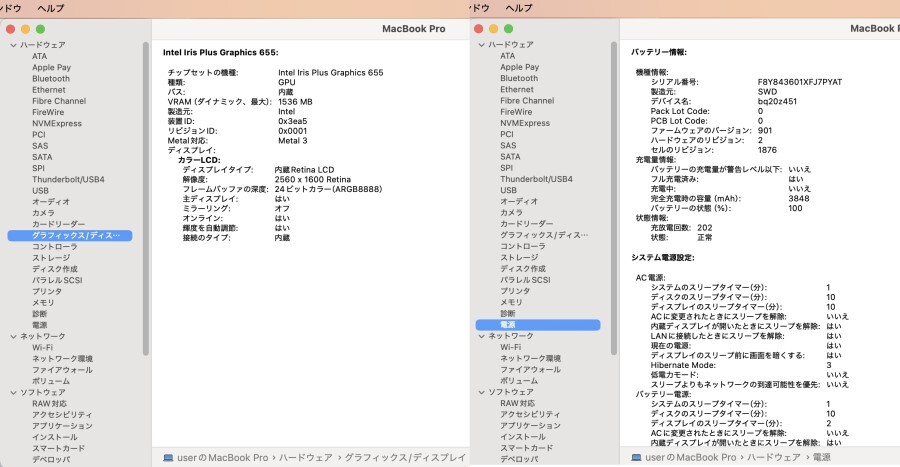Viewport: 900px width, 467px height.
Task: Click ハードウェア breadcrumb in left window path bar
Action: coord(306,457)
